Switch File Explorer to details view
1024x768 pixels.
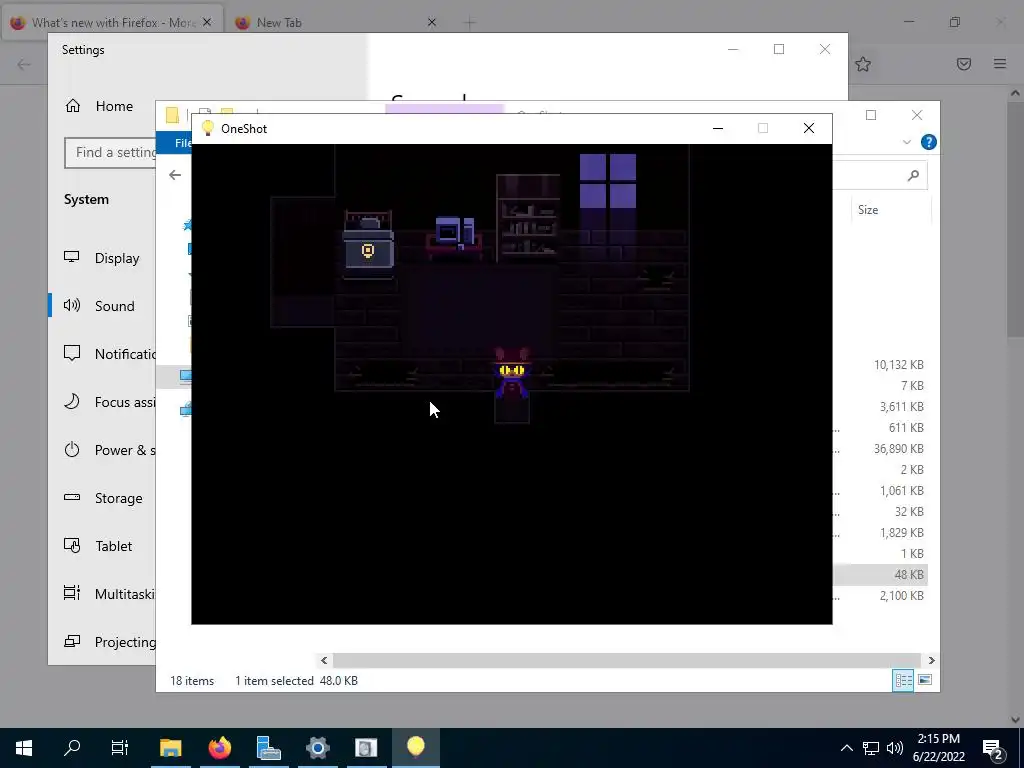pos(903,680)
